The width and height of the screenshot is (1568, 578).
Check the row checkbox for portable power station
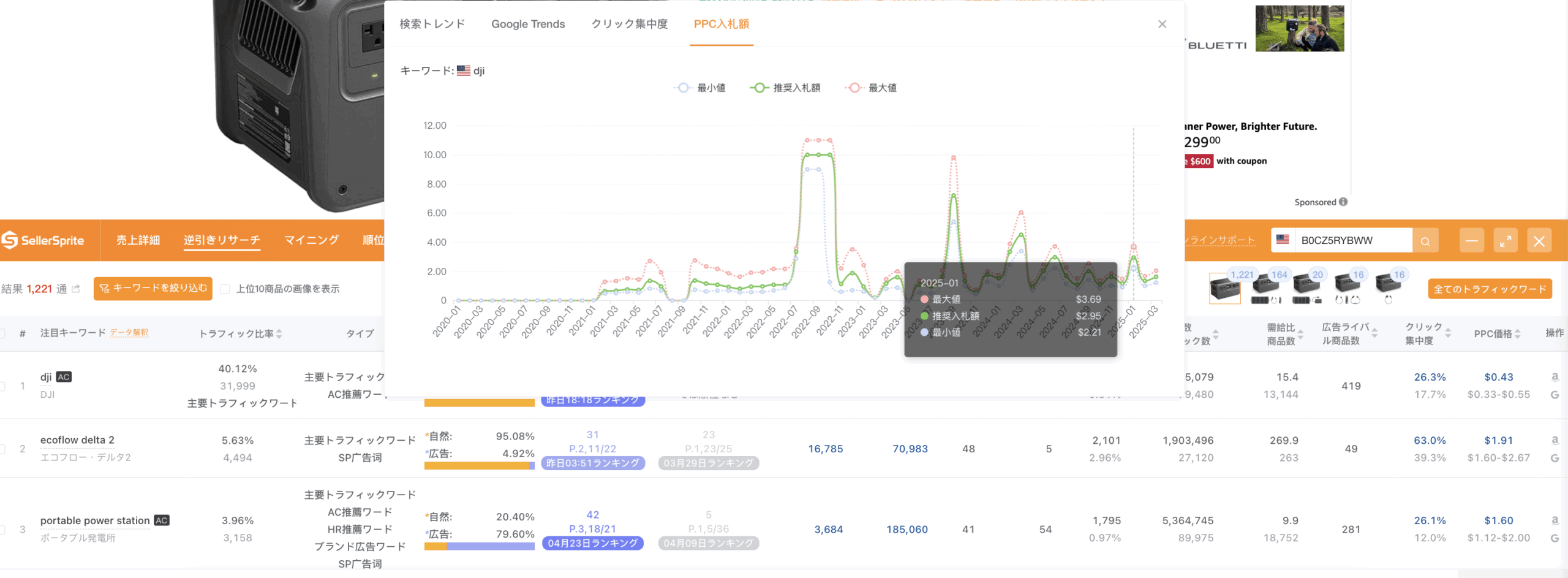coord(2,529)
